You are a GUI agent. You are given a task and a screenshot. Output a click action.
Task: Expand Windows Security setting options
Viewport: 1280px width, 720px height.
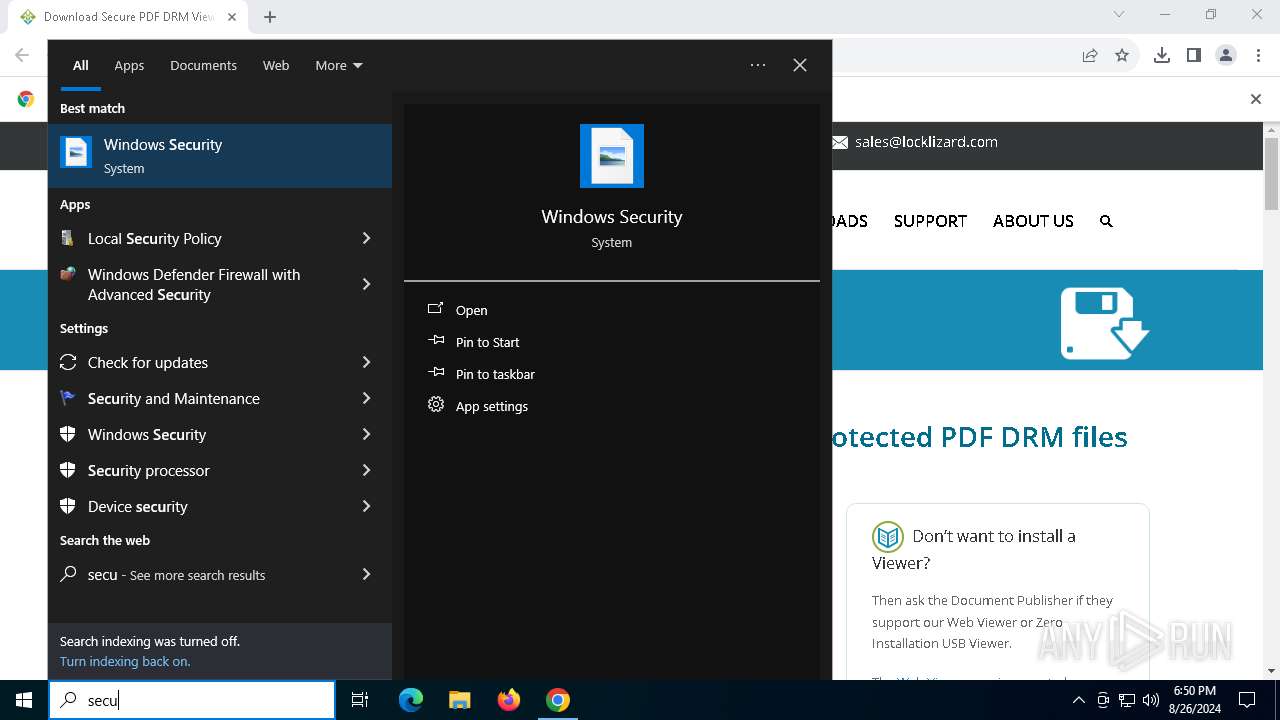click(366, 434)
